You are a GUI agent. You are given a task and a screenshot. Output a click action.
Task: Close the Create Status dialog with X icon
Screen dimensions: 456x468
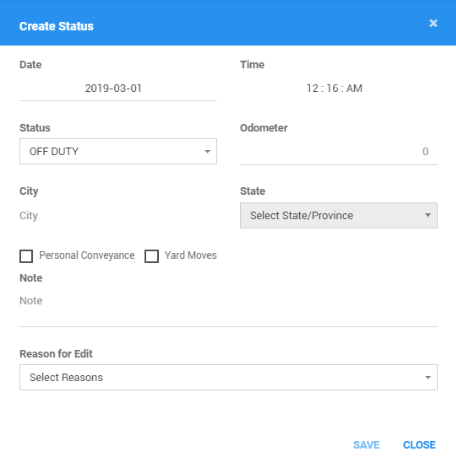point(433,23)
